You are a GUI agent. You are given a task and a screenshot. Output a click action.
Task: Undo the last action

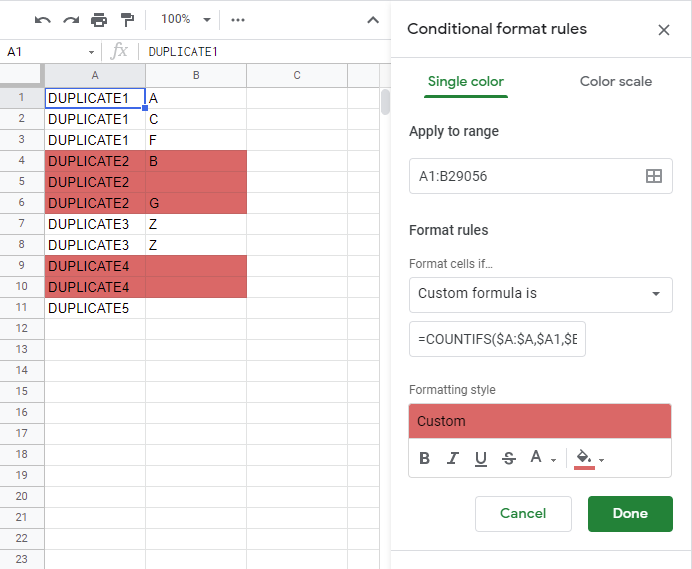42,20
